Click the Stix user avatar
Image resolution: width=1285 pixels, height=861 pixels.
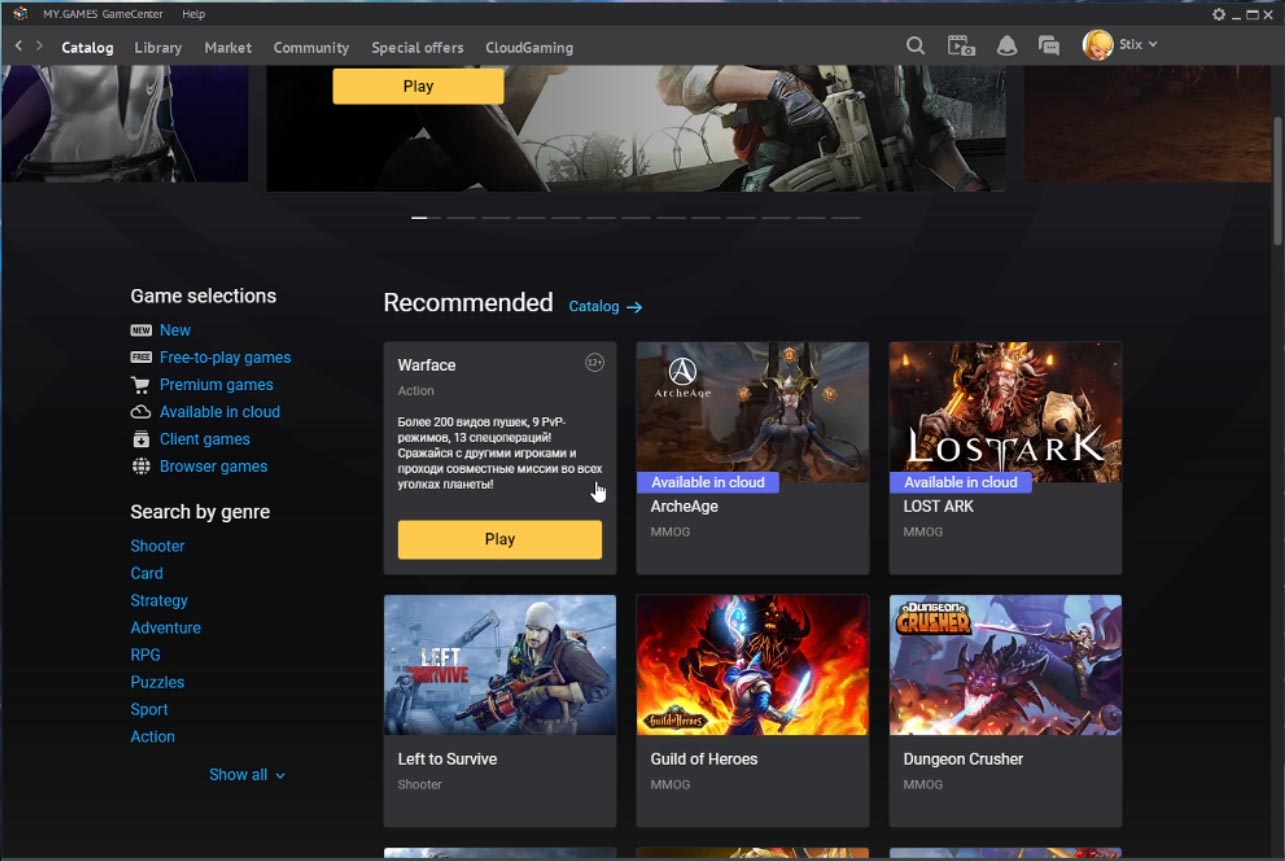pos(1098,45)
